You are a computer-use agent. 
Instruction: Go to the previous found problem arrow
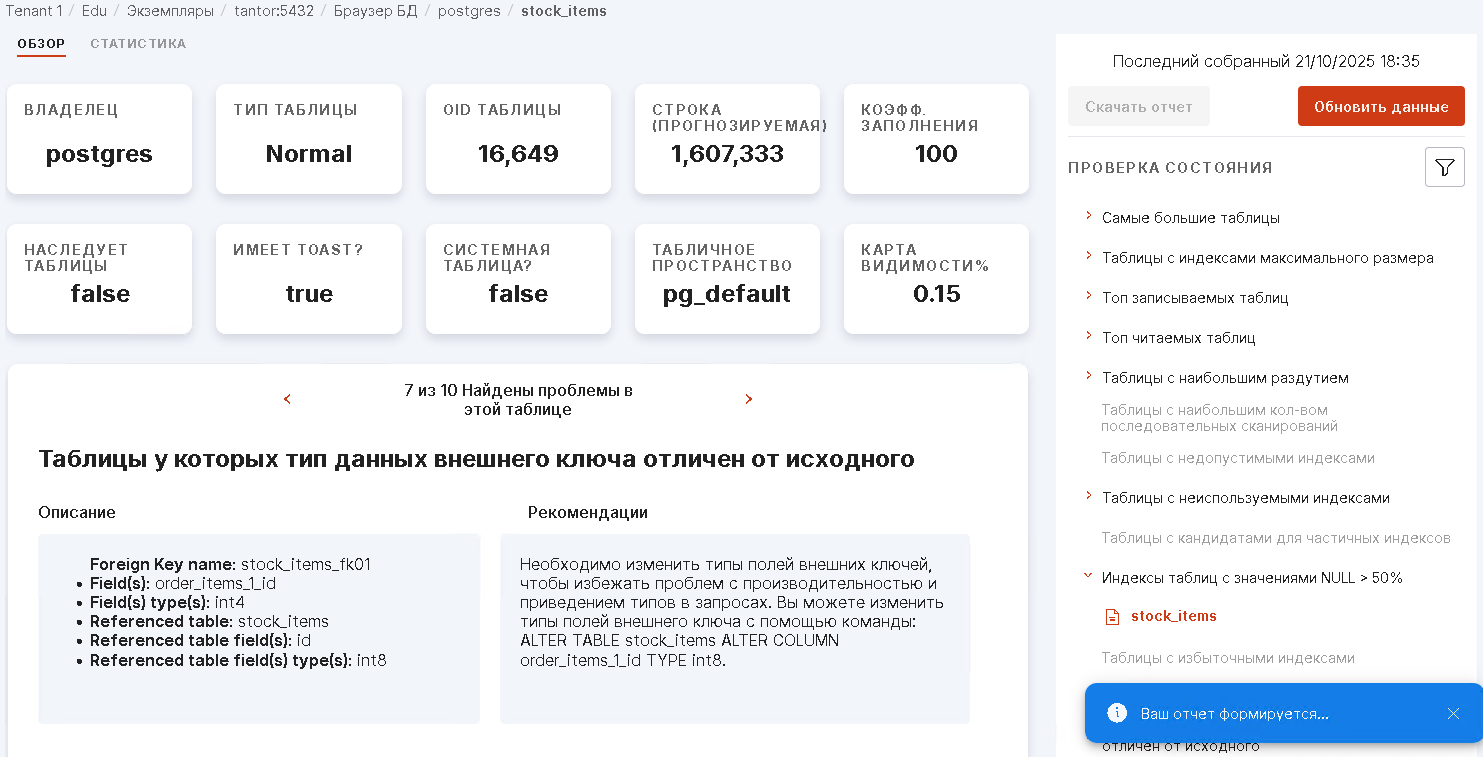pos(287,399)
